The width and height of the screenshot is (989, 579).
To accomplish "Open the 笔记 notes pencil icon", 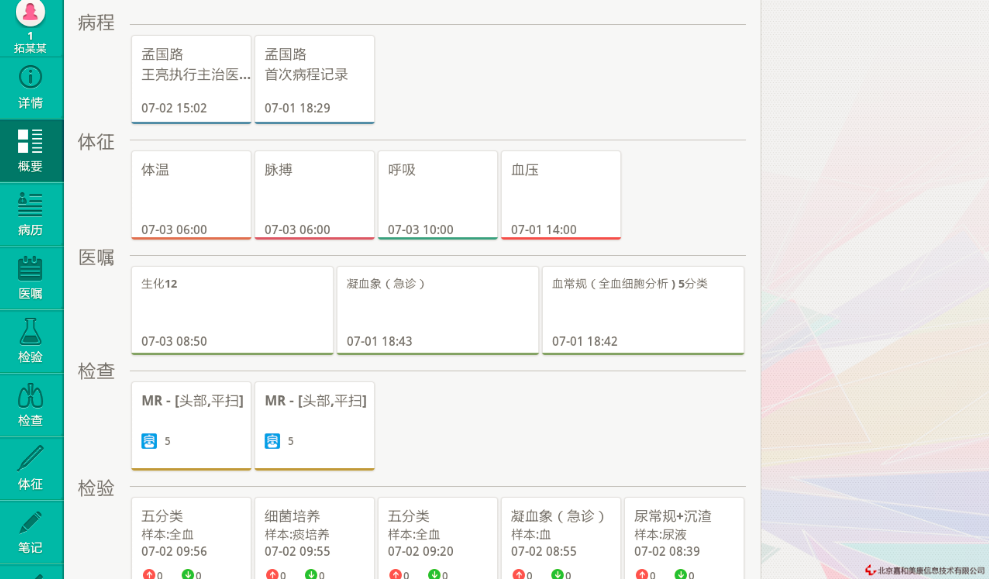I will [x=31, y=522].
